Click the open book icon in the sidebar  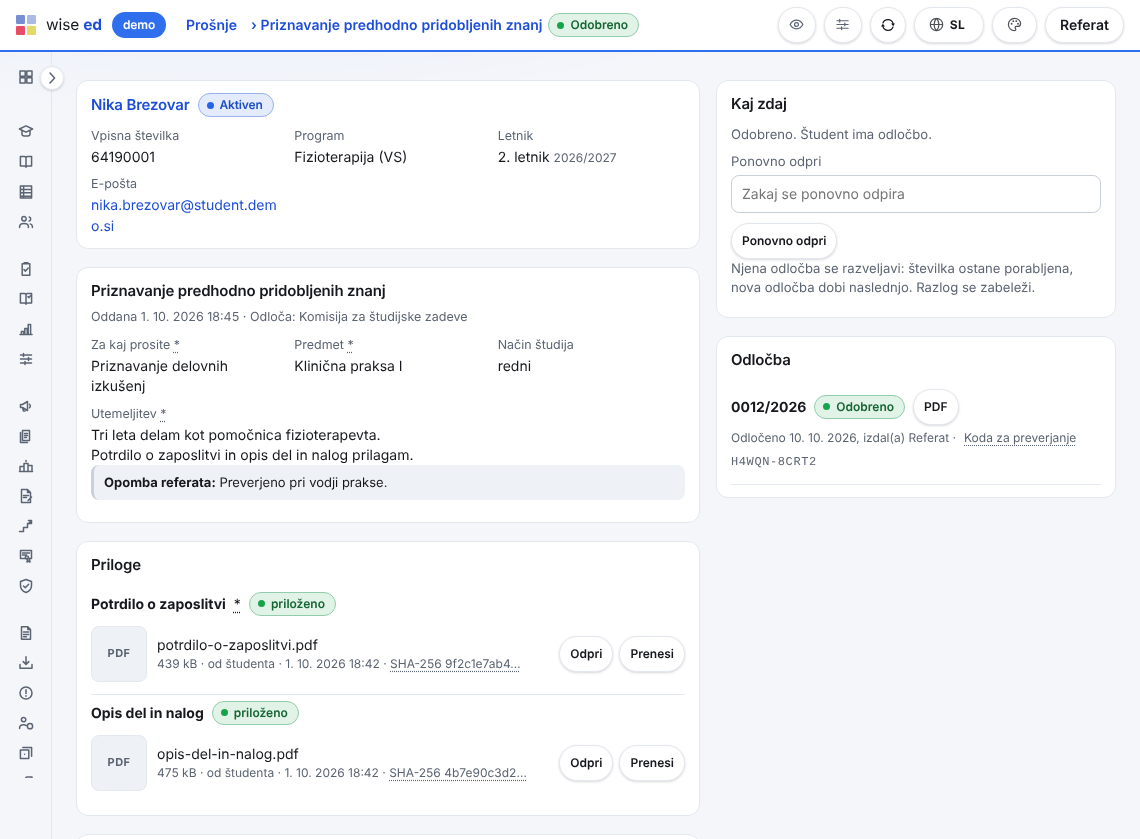click(26, 161)
